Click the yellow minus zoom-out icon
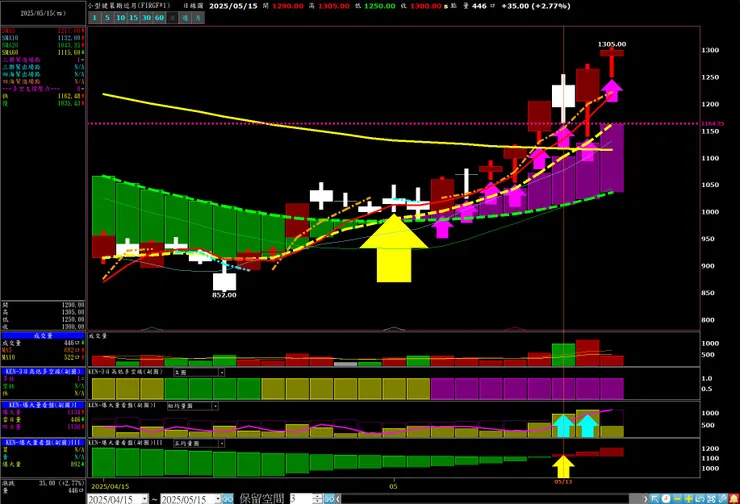 pos(677,499)
